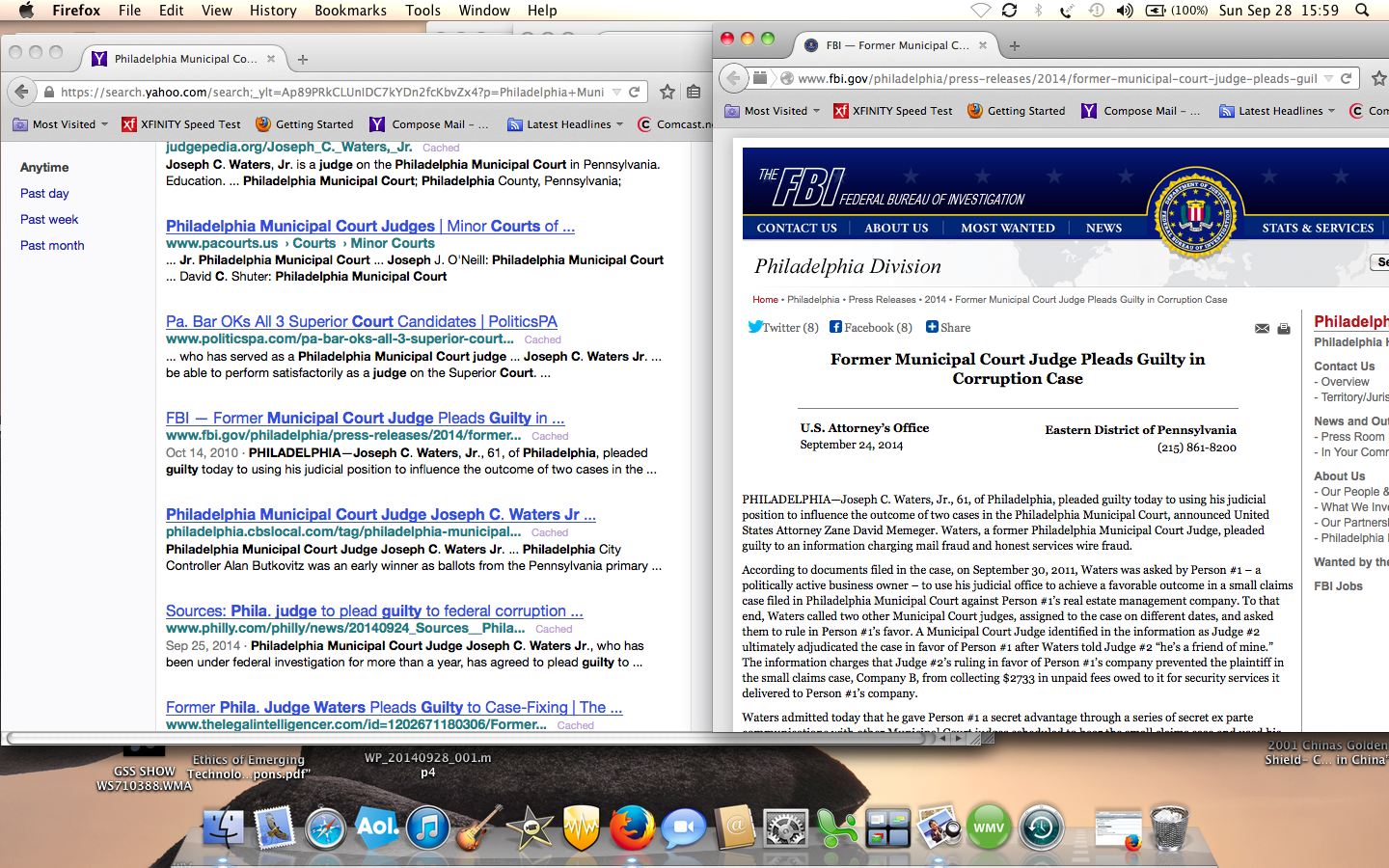Filter results by Past month
Viewport: 1389px width, 868px height.
[52, 245]
